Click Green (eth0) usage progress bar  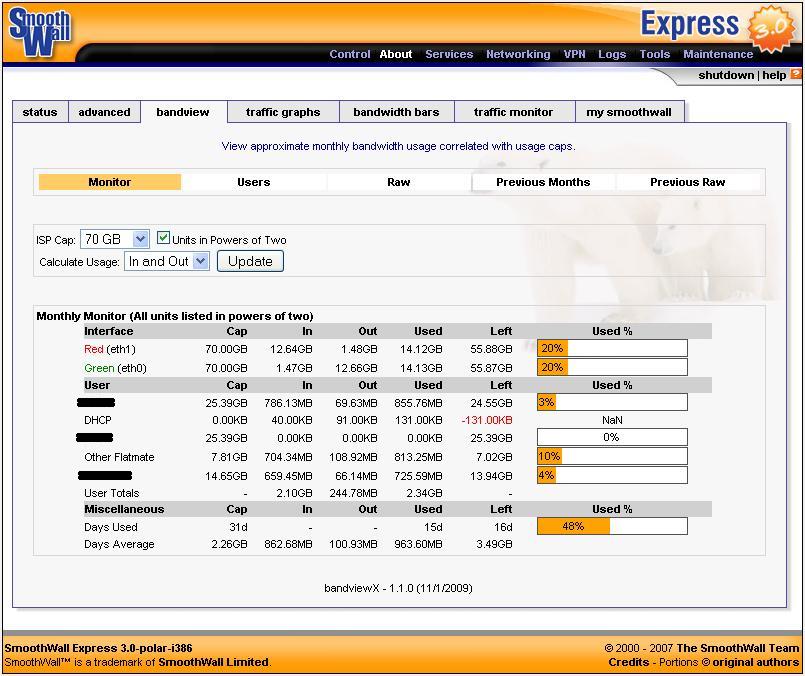point(612,367)
